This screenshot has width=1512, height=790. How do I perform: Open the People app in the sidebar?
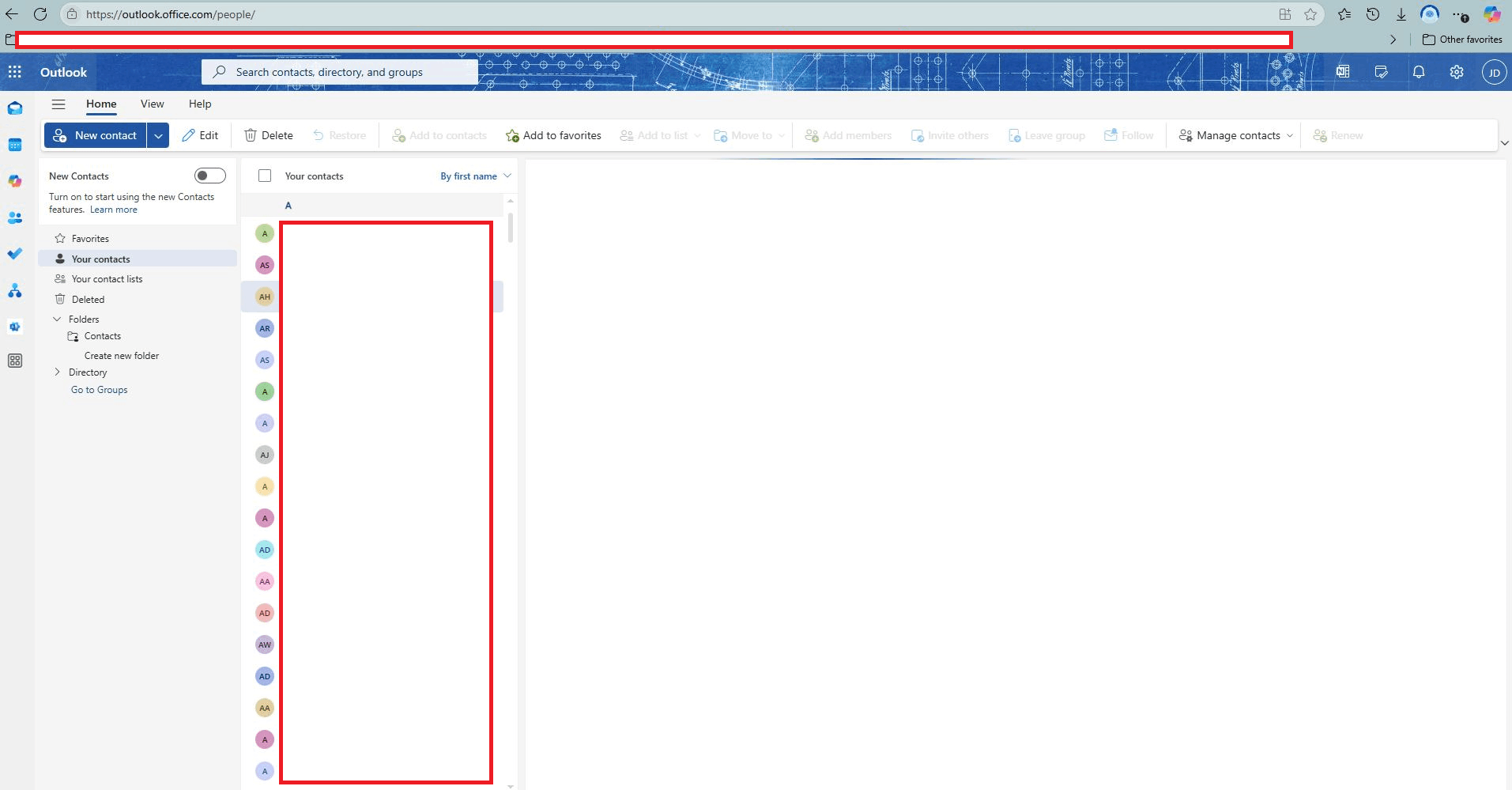point(15,217)
